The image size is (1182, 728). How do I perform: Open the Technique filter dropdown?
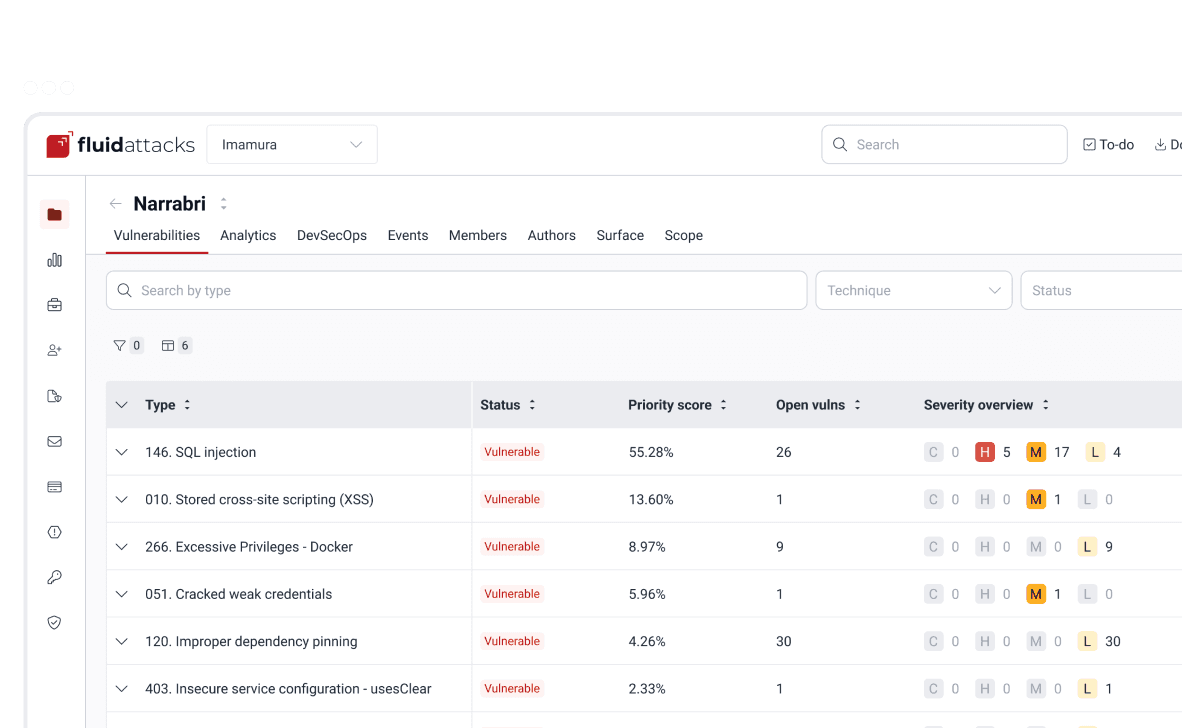click(914, 290)
